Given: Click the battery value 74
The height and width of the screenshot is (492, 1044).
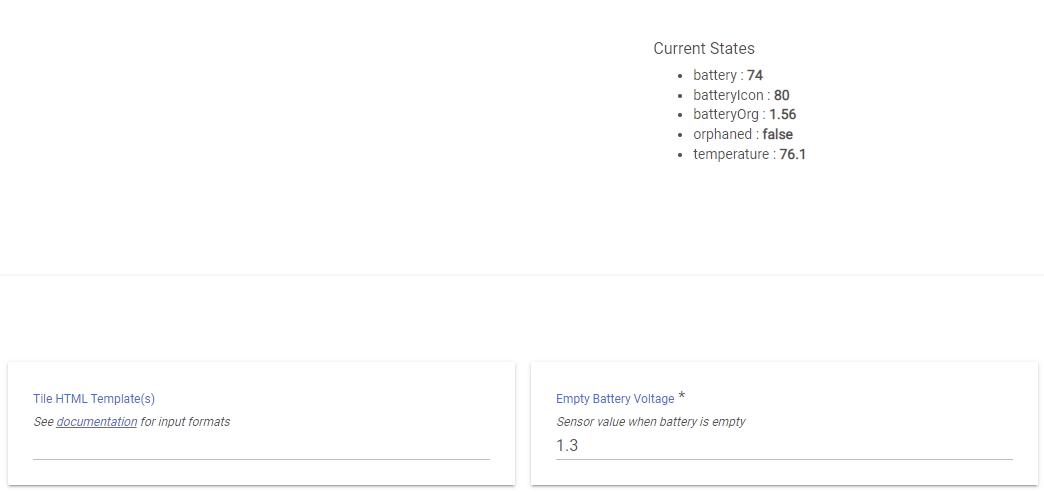Looking at the screenshot, I should 755,75.
